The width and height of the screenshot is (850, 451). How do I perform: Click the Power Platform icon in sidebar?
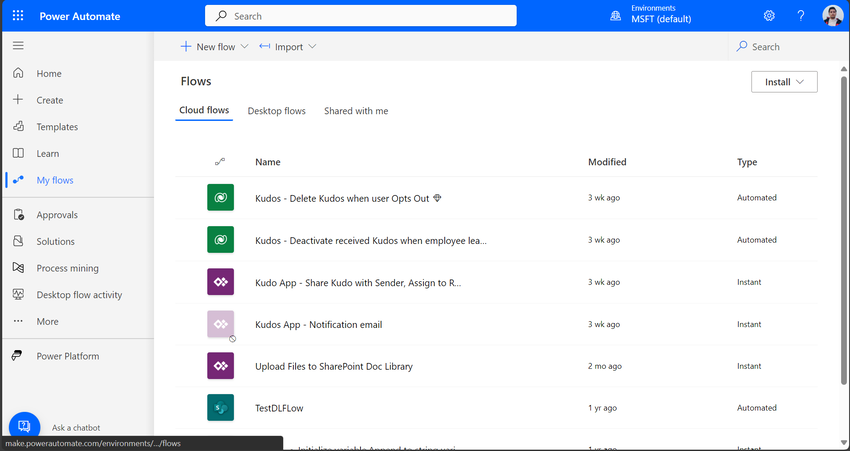18,356
